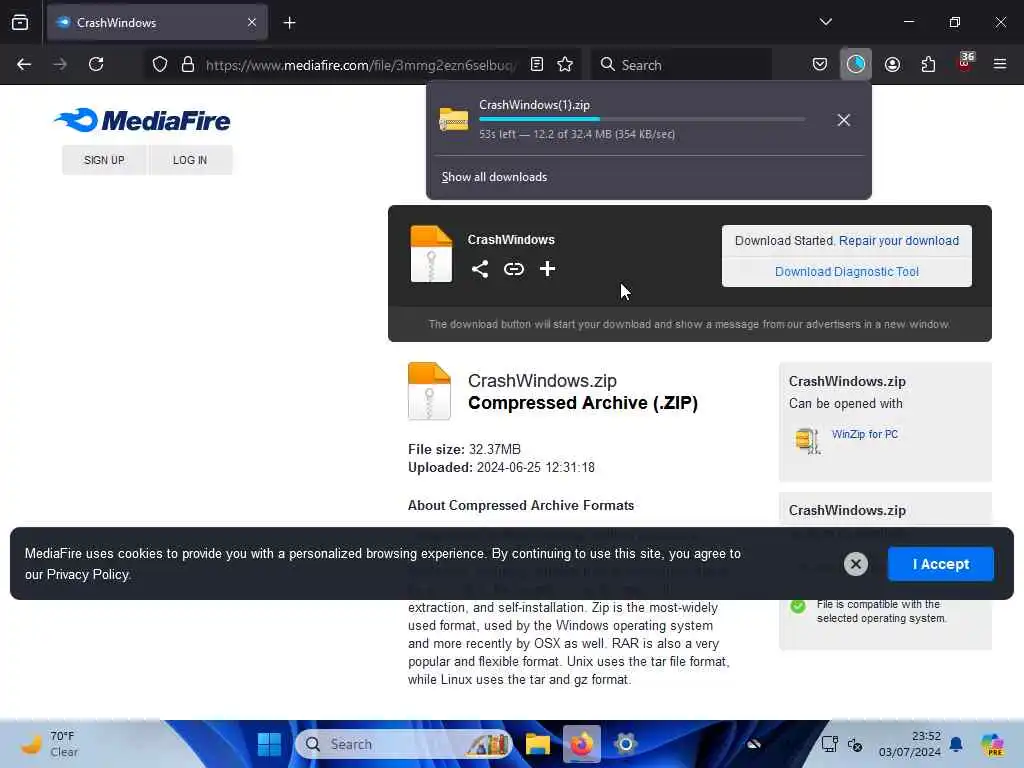Open the network status tray icon

(829, 744)
